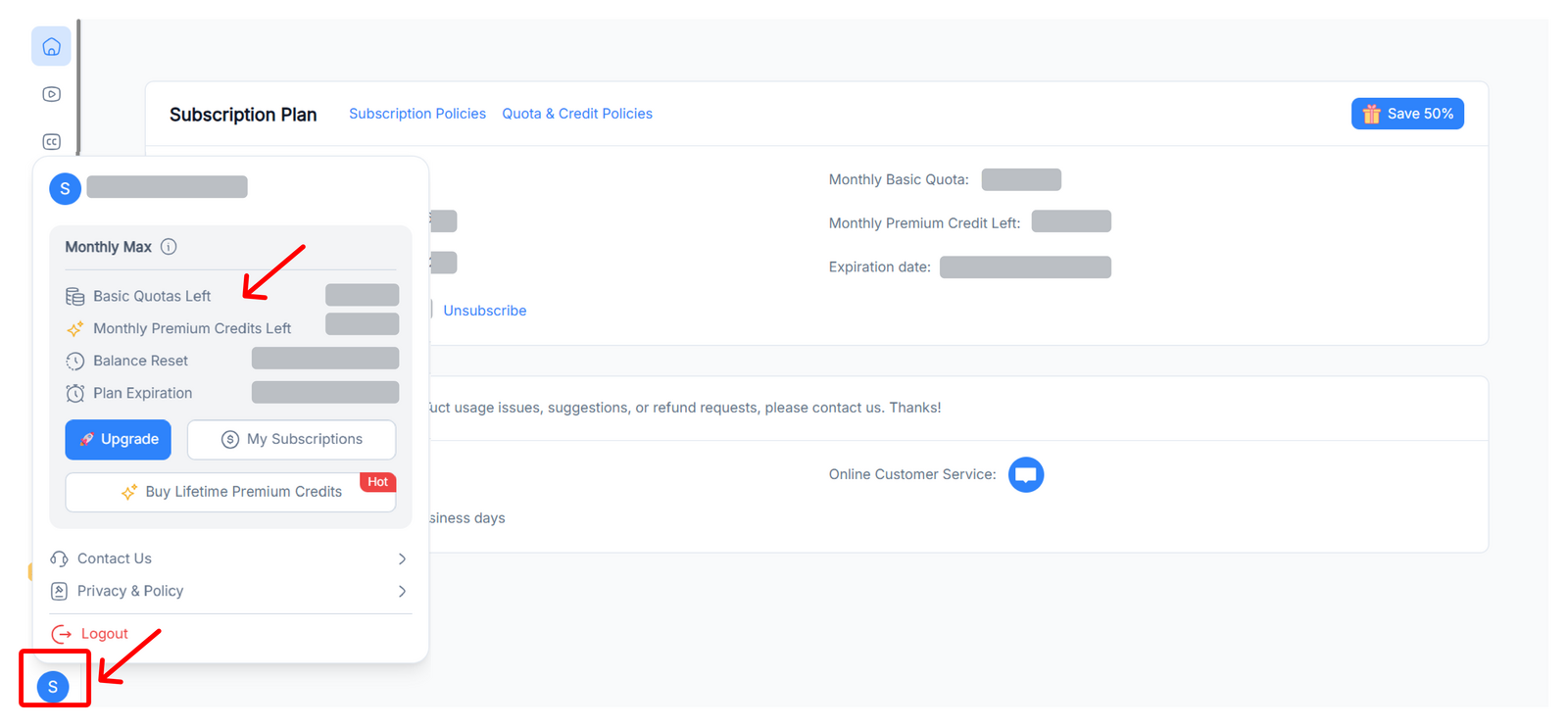The image size is (1568, 727).
Task: Click the Plan Expiration alarm icon
Action: coord(75,393)
